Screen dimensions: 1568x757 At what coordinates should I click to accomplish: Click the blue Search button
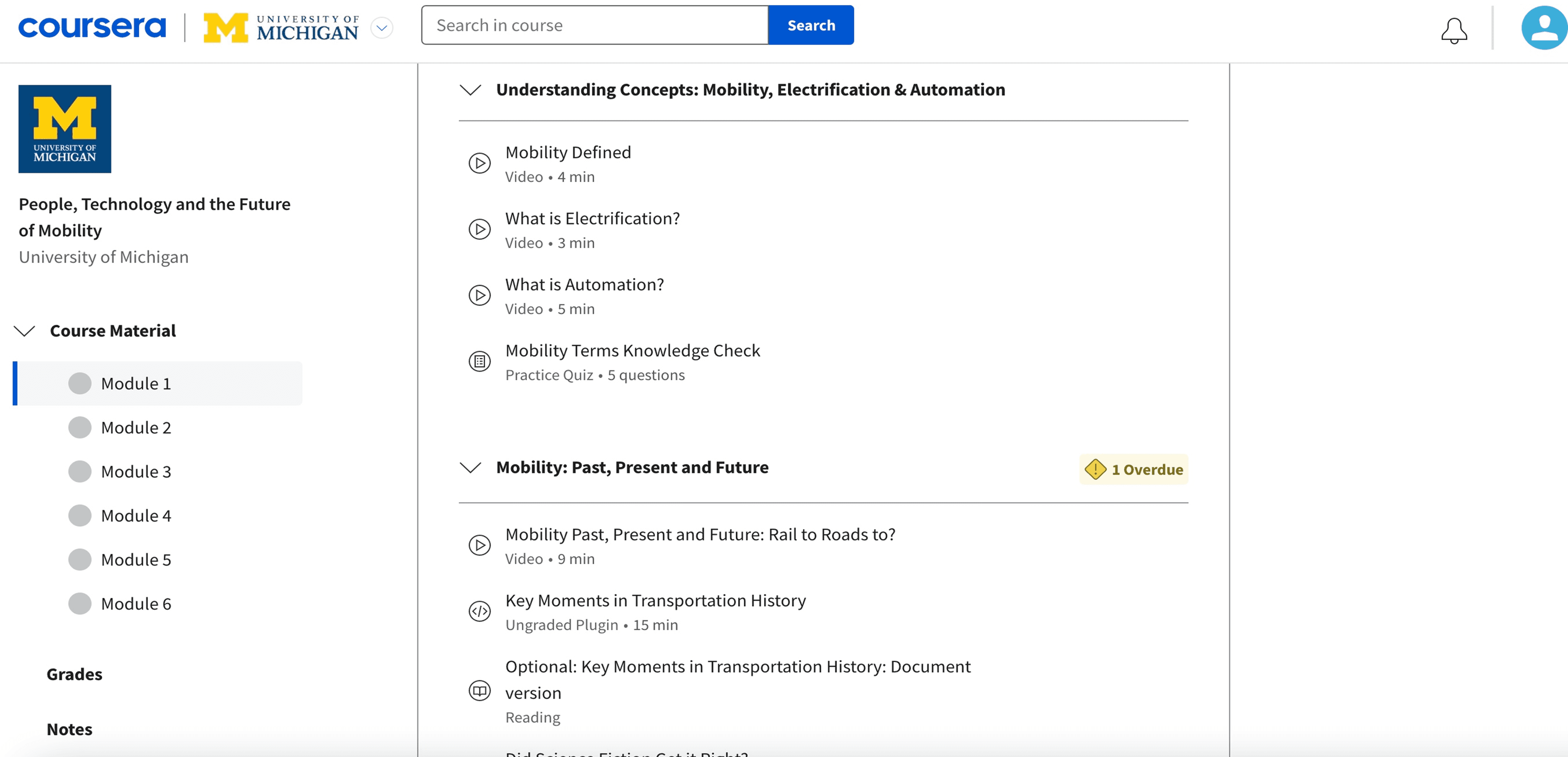(x=810, y=26)
